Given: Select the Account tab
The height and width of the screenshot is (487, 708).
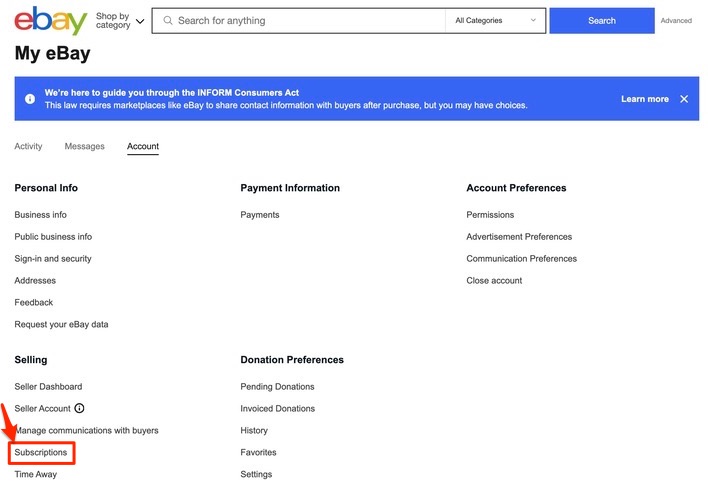Looking at the screenshot, I should (143, 146).
